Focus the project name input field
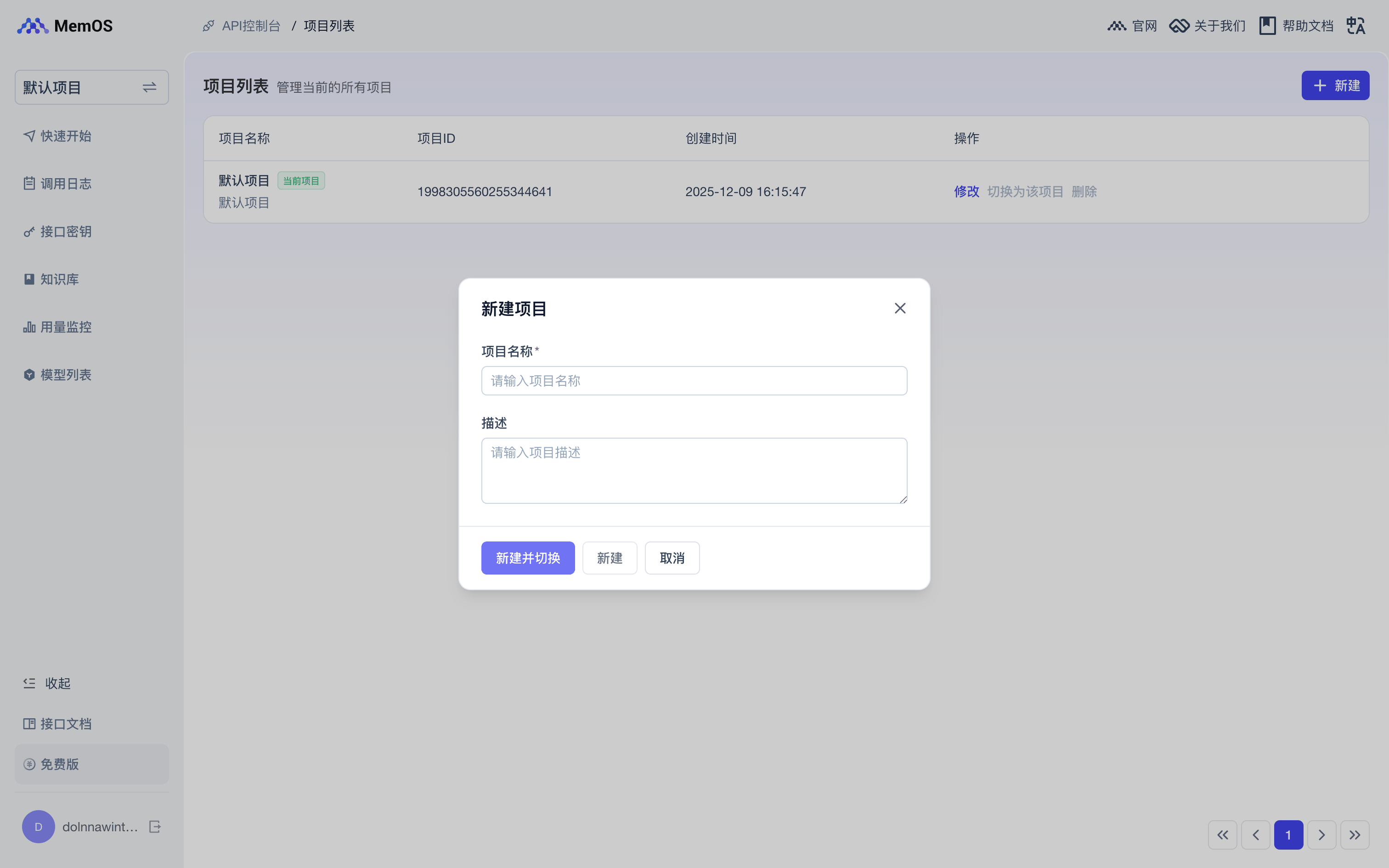This screenshot has height=868, width=1389. pyautogui.click(x=694, y=381)
